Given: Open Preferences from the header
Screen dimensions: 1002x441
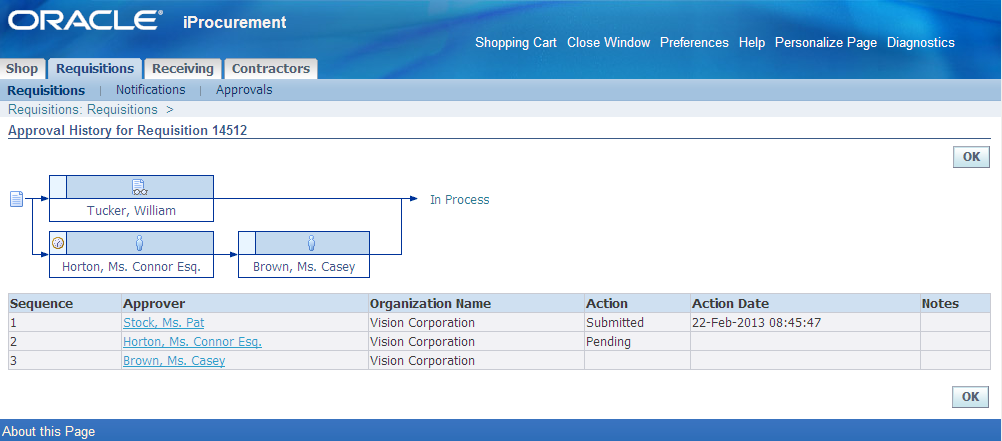Looking at the screenshot, I should pyautogui.click(x=694, y=43).
